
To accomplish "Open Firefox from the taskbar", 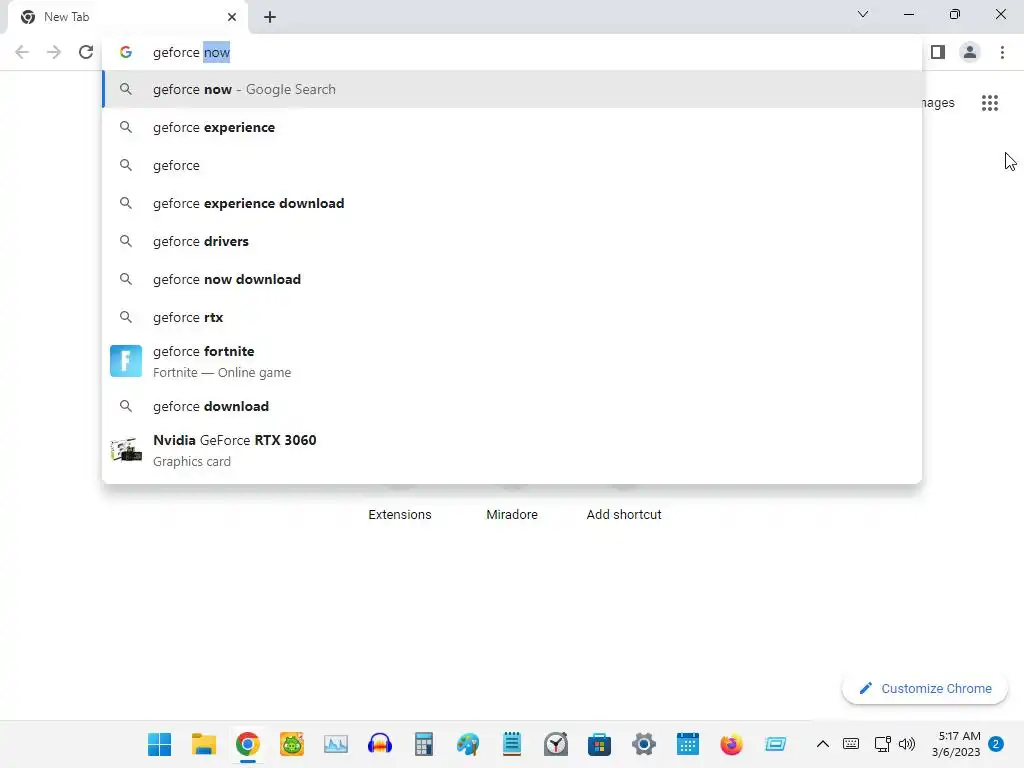I will click(731, 744).
